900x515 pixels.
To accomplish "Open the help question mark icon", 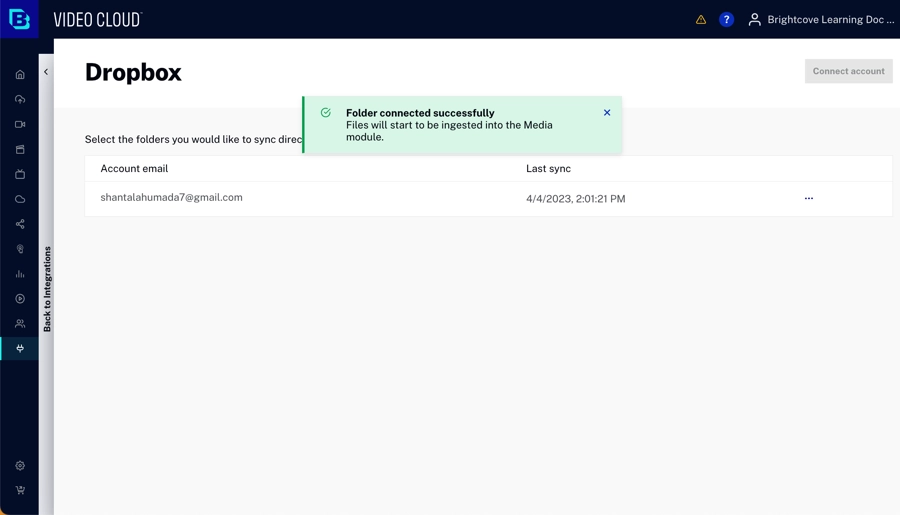I will coord(727,20).
